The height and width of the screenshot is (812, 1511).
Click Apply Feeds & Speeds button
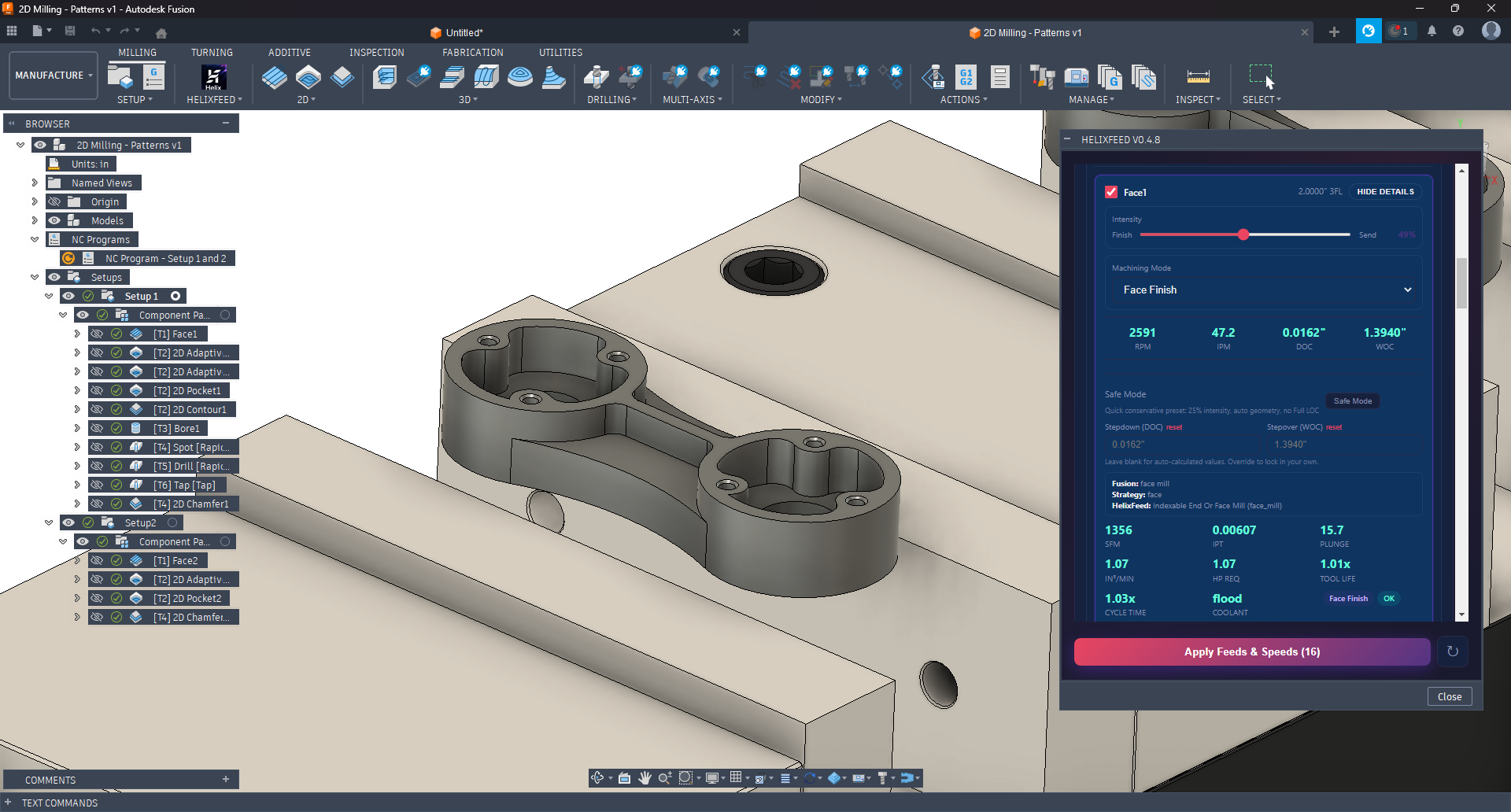click(1251, 652)
